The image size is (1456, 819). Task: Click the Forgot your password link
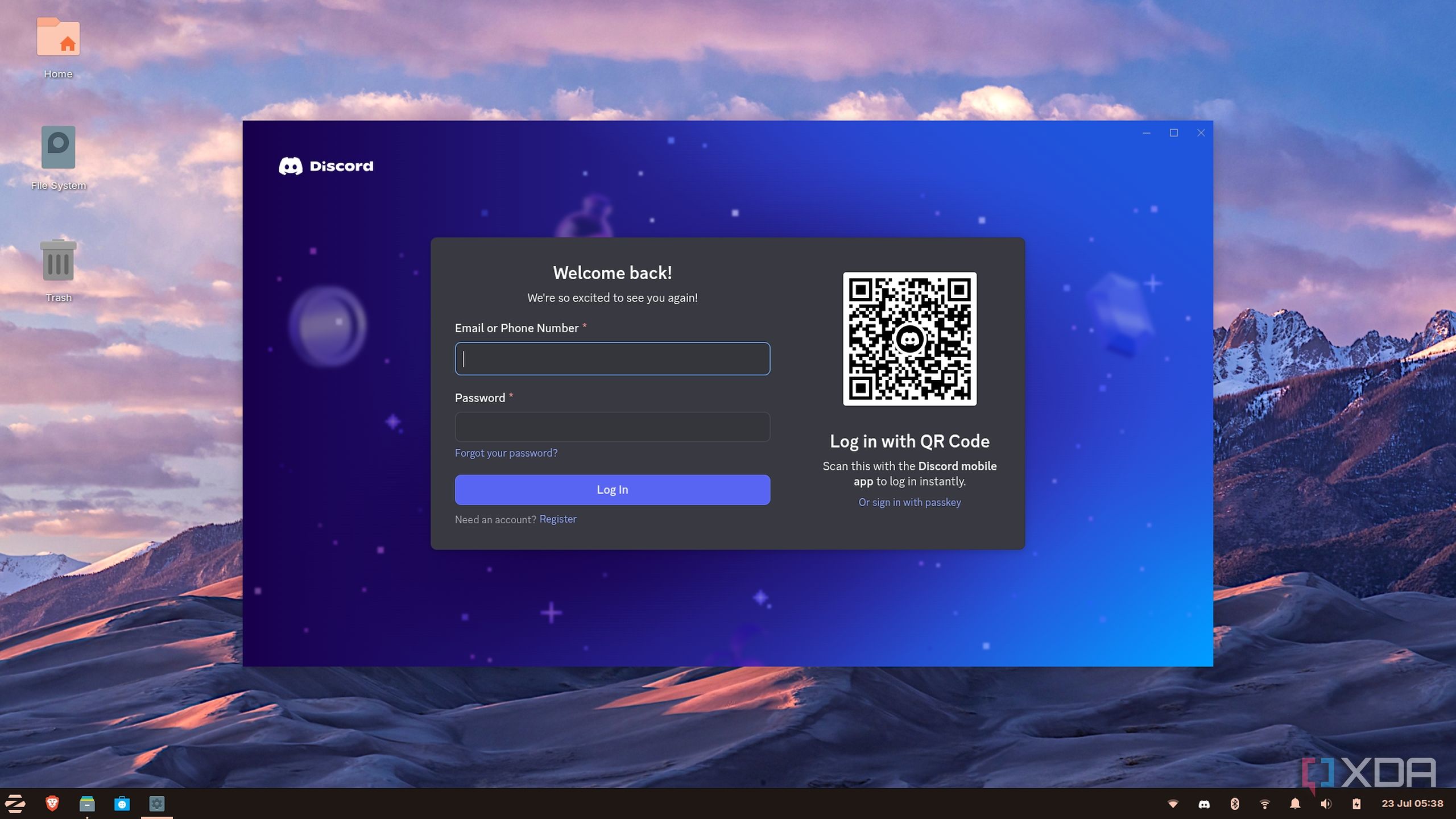pyautogui.click(x=506, y=453)
